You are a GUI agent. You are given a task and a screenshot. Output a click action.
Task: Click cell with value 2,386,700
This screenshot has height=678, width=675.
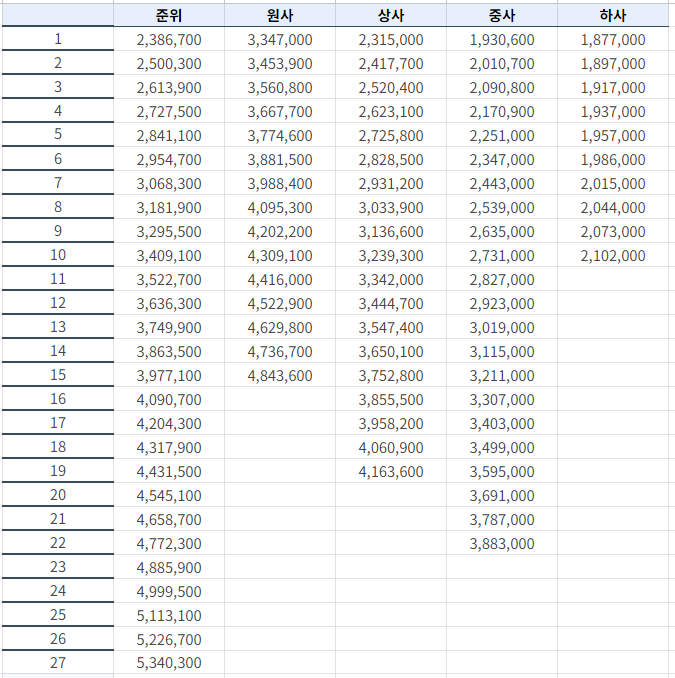coord(169,40)
